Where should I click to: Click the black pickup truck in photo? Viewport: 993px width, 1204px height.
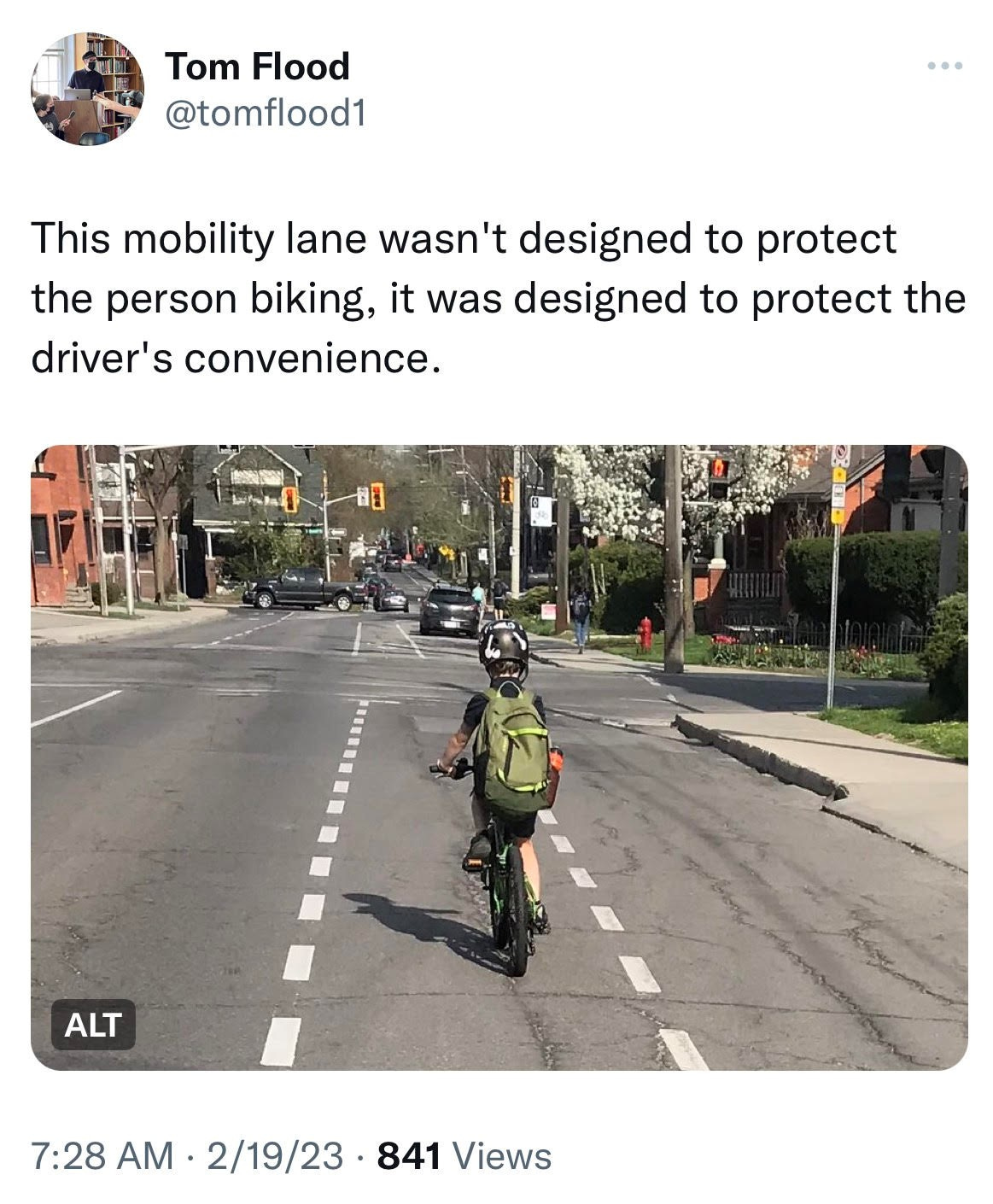304,589
